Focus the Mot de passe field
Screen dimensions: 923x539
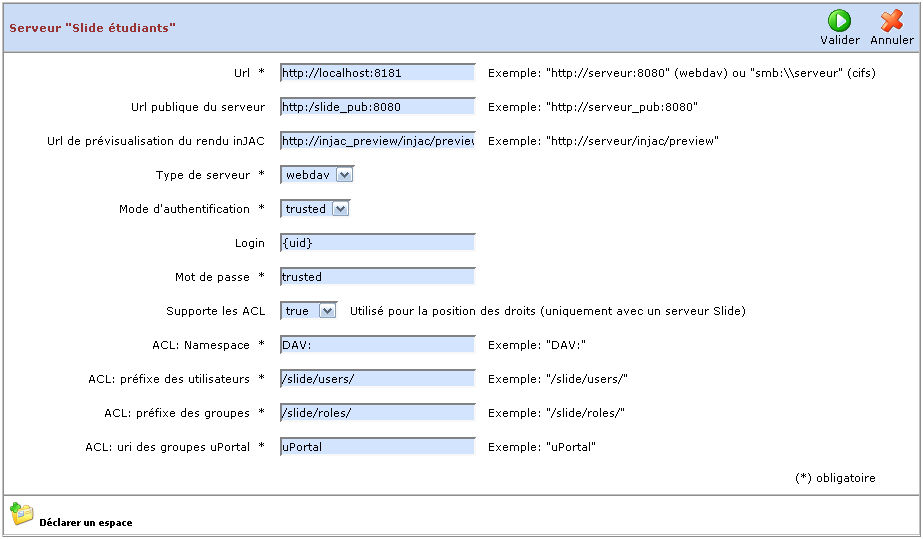click(377, 277)
